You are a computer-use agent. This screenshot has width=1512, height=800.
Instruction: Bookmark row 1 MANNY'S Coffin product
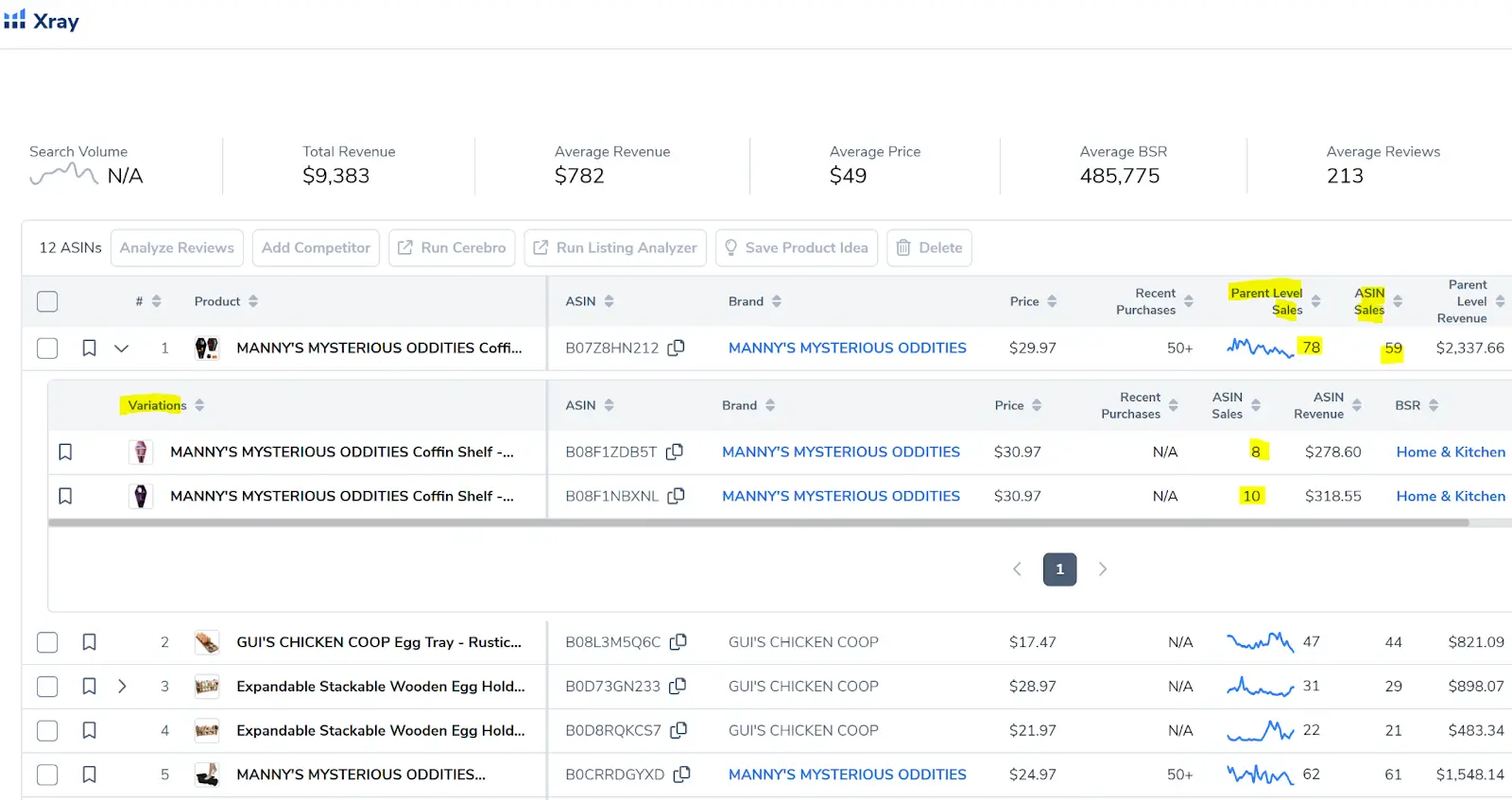point(89,348)
